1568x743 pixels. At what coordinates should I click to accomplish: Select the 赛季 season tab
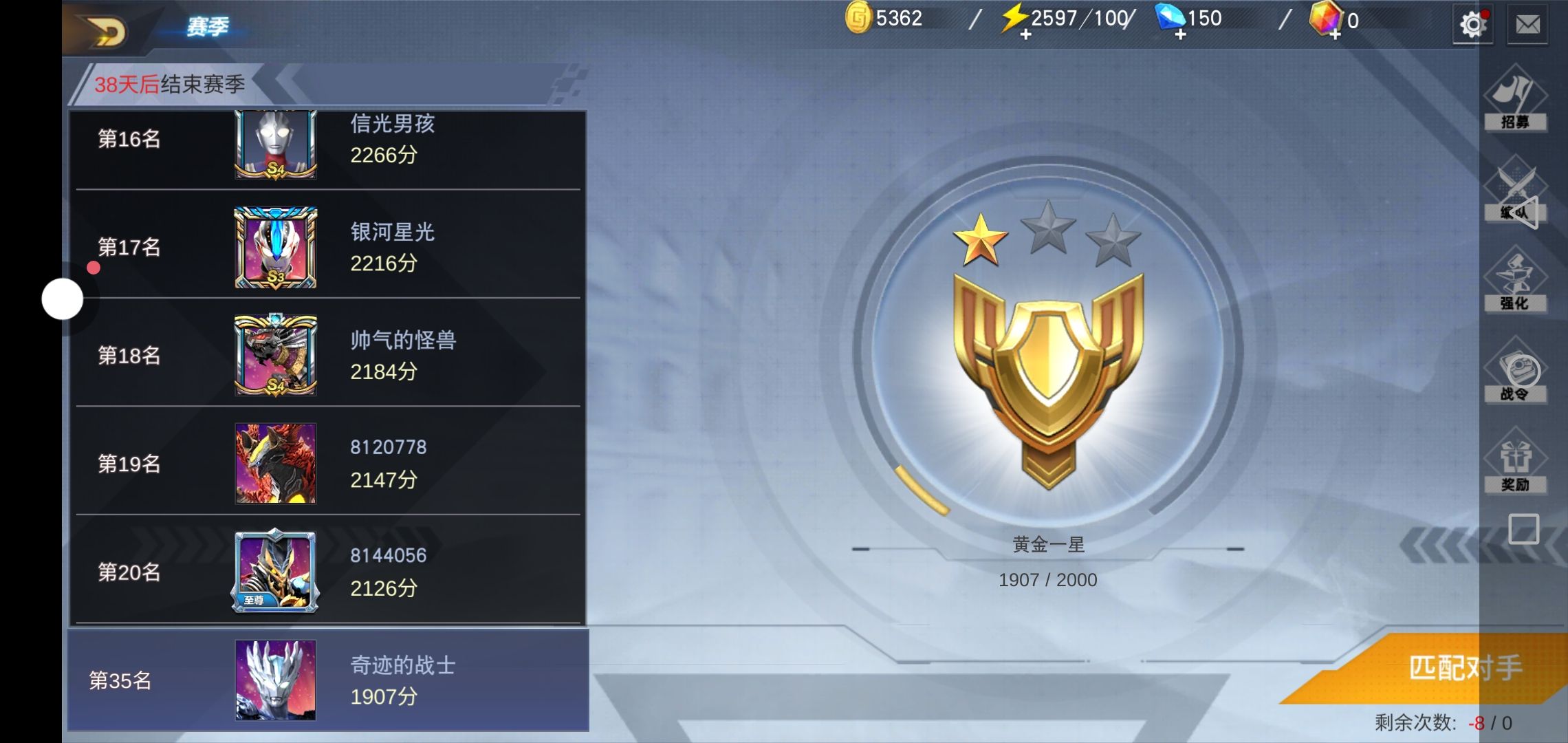(x=208, y=27)
